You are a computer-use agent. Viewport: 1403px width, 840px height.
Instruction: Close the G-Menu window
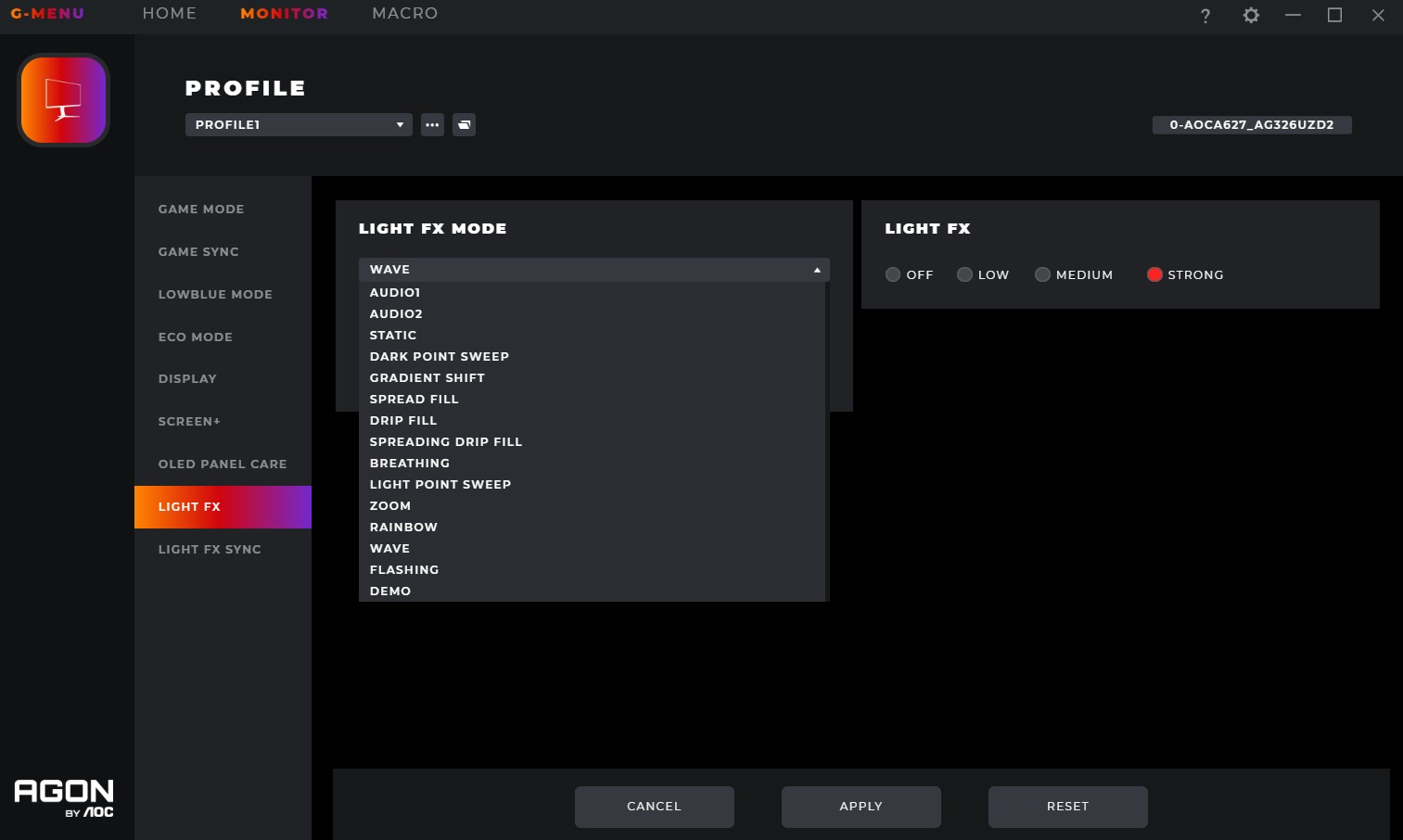pos(1378,15)
